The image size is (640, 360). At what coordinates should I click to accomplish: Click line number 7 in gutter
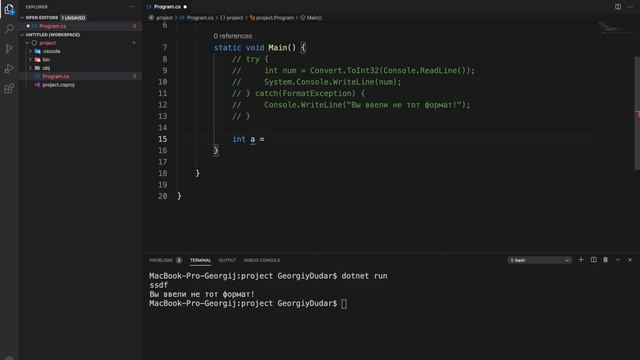(164, 48)
